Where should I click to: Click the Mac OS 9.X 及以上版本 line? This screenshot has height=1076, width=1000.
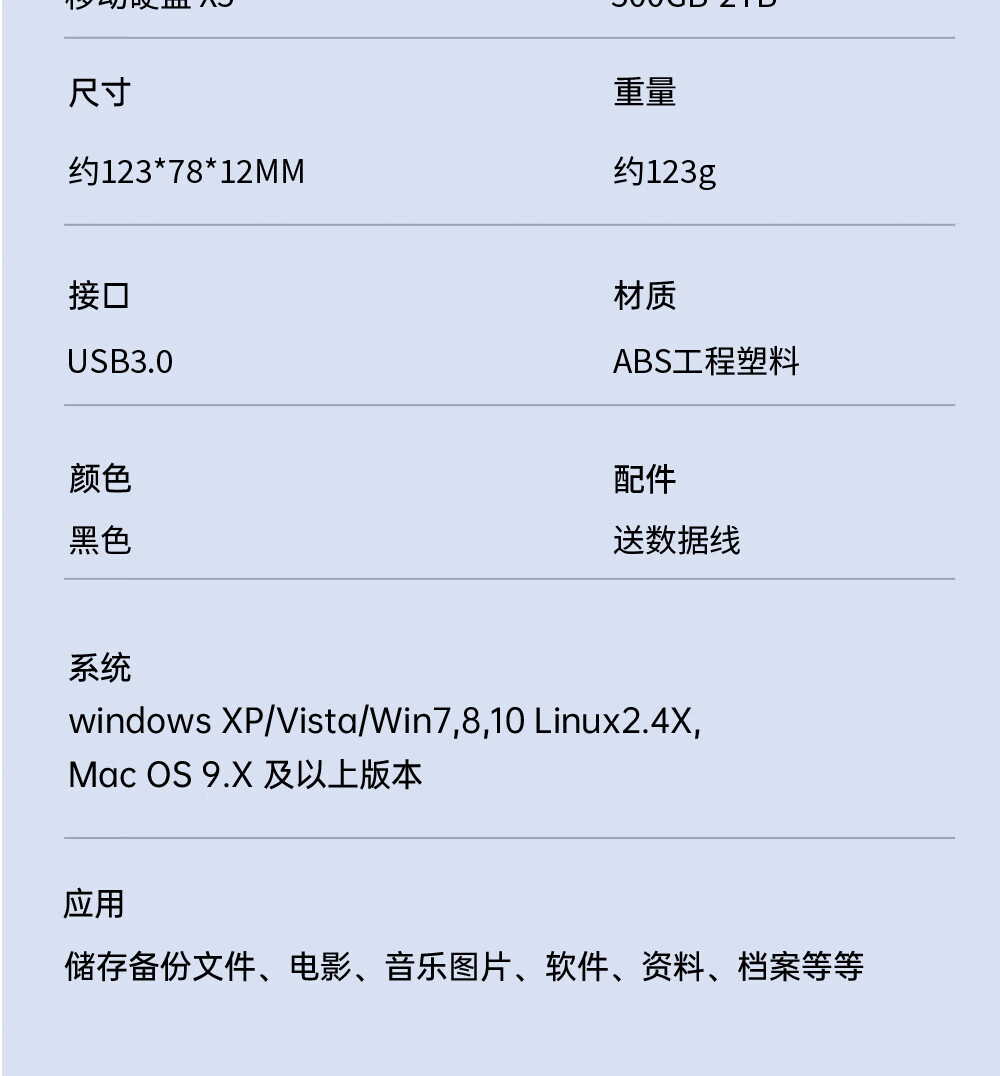coord(245,775)
